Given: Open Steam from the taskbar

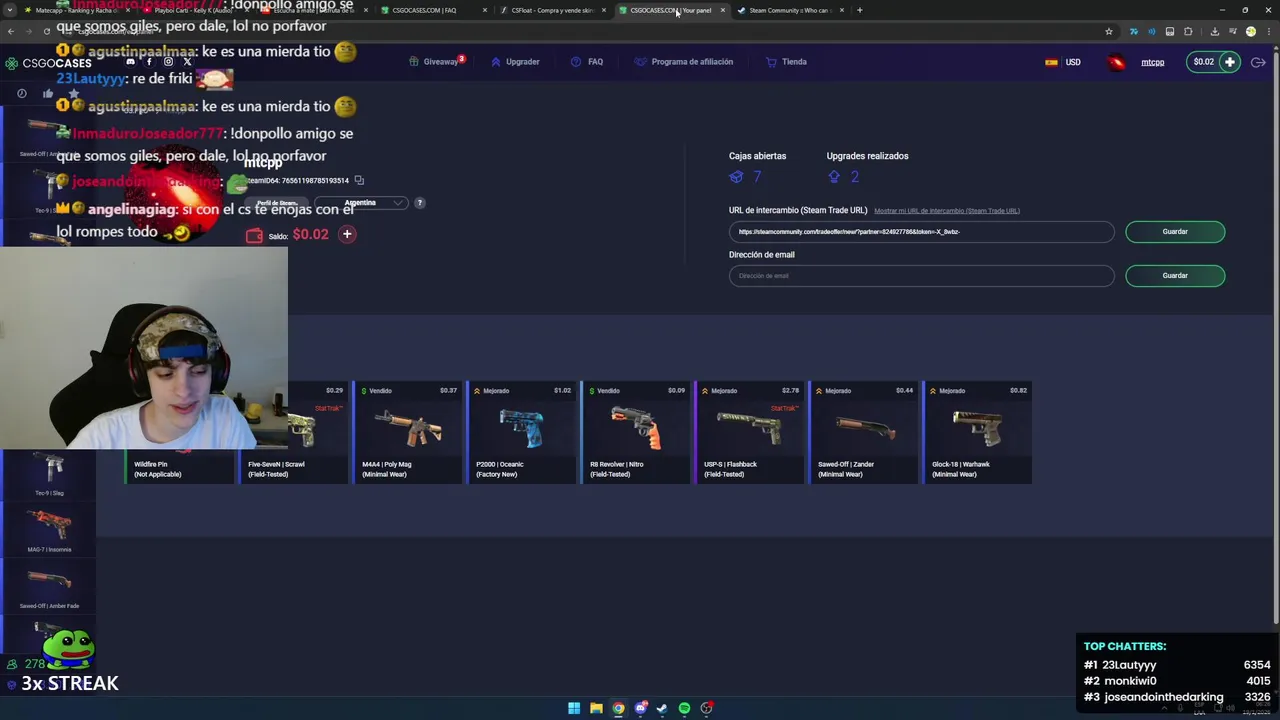Looking at the screenshot, I should pos(662,708).
